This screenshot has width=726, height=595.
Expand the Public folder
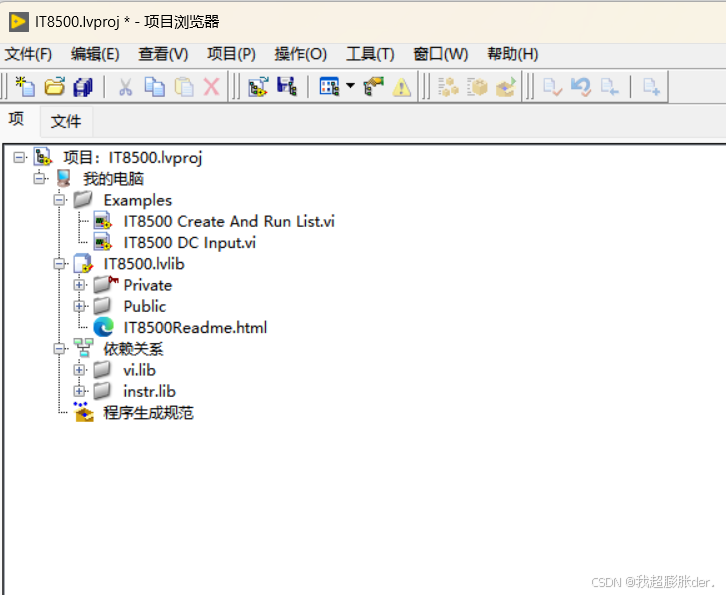tap(79, 307)
